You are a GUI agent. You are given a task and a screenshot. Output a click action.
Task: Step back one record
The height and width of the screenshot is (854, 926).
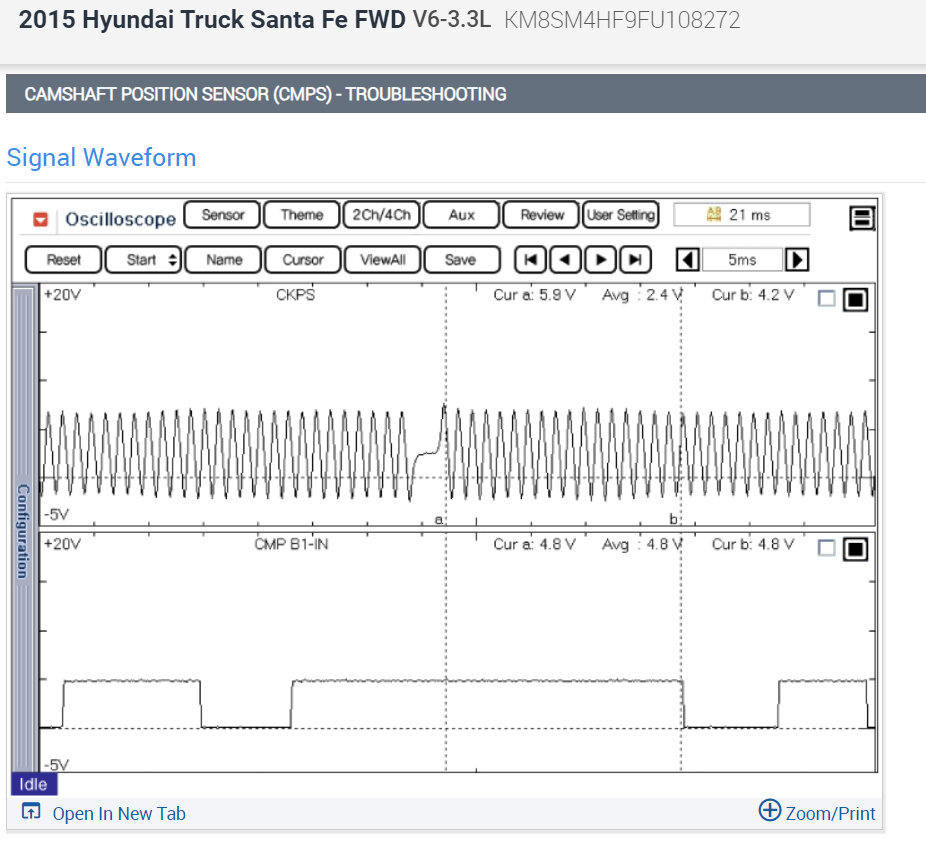pos(565,260)
